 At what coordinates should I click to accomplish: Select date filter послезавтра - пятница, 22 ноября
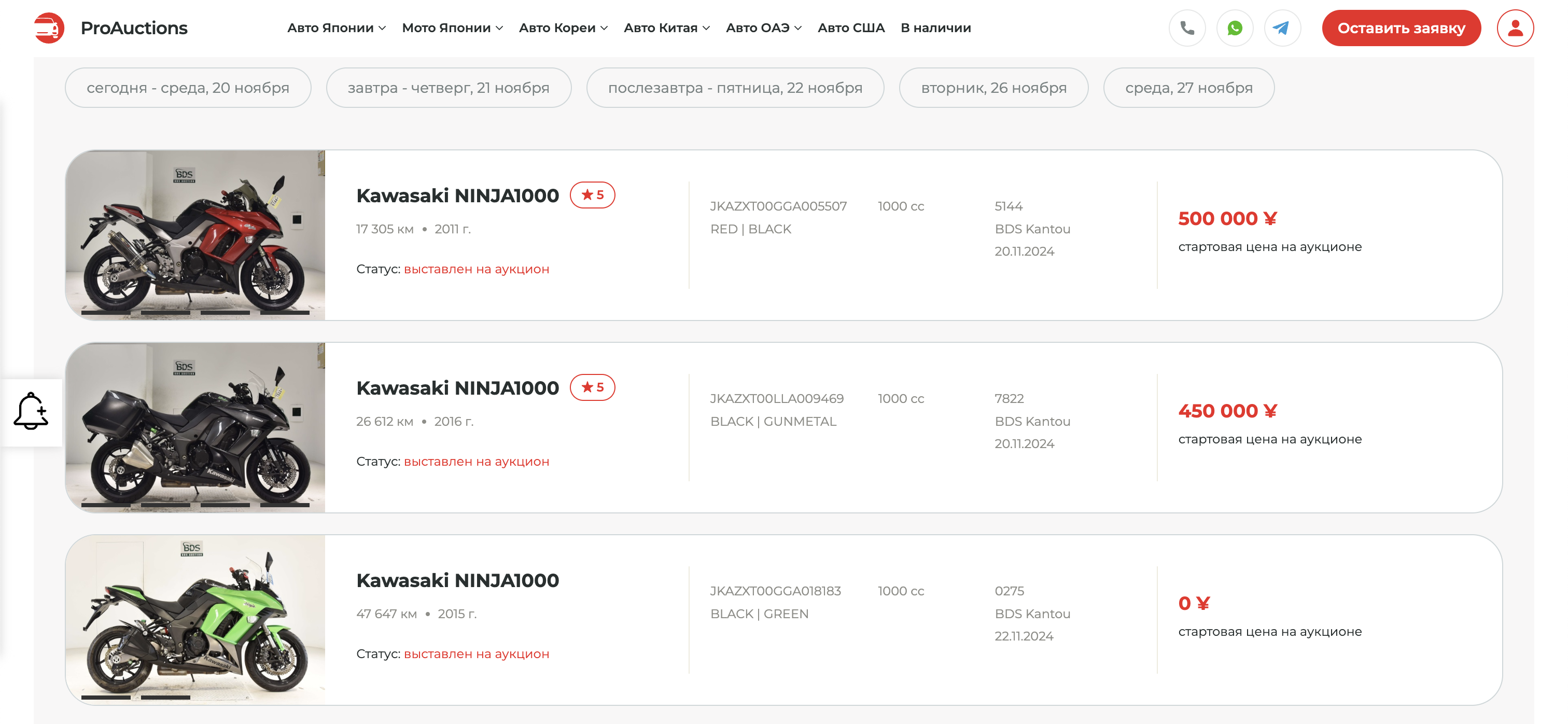click(x=735, y=88)
